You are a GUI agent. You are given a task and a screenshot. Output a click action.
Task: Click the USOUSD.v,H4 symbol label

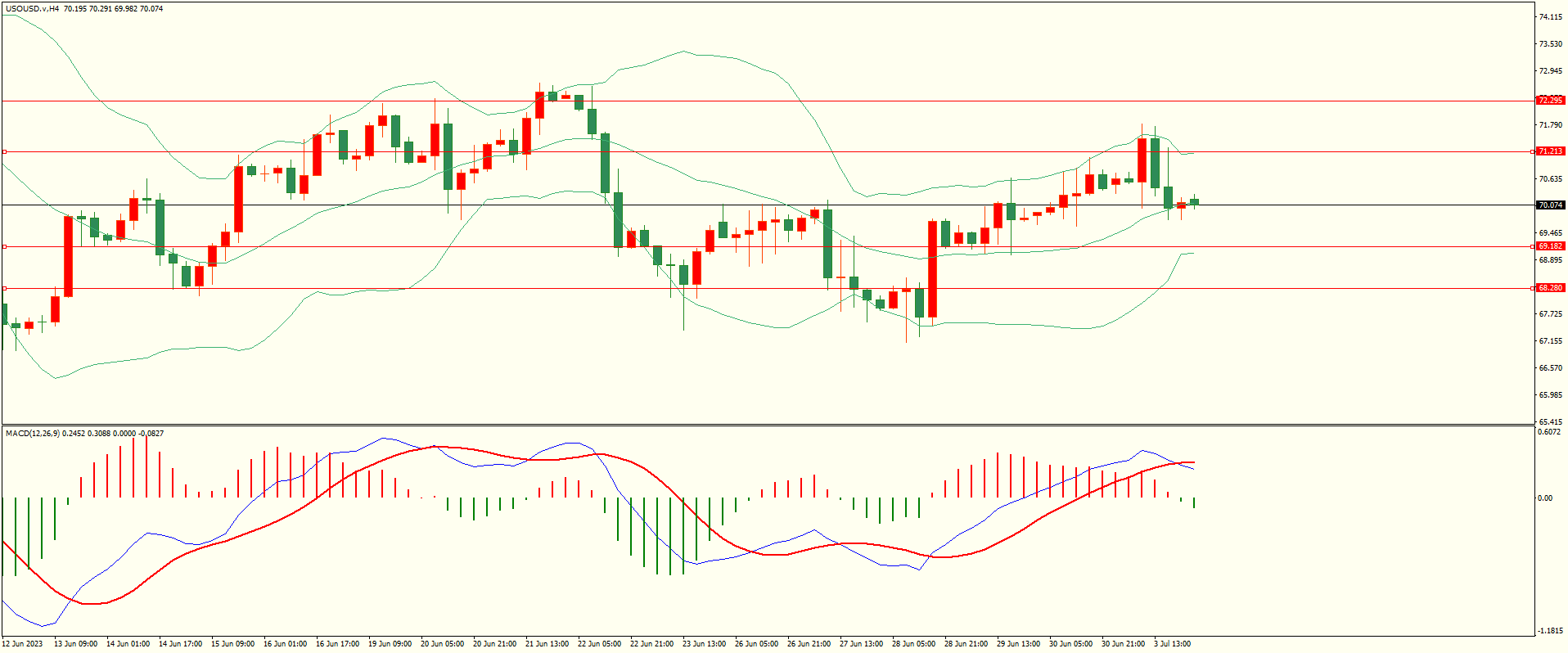coord(32,9)
